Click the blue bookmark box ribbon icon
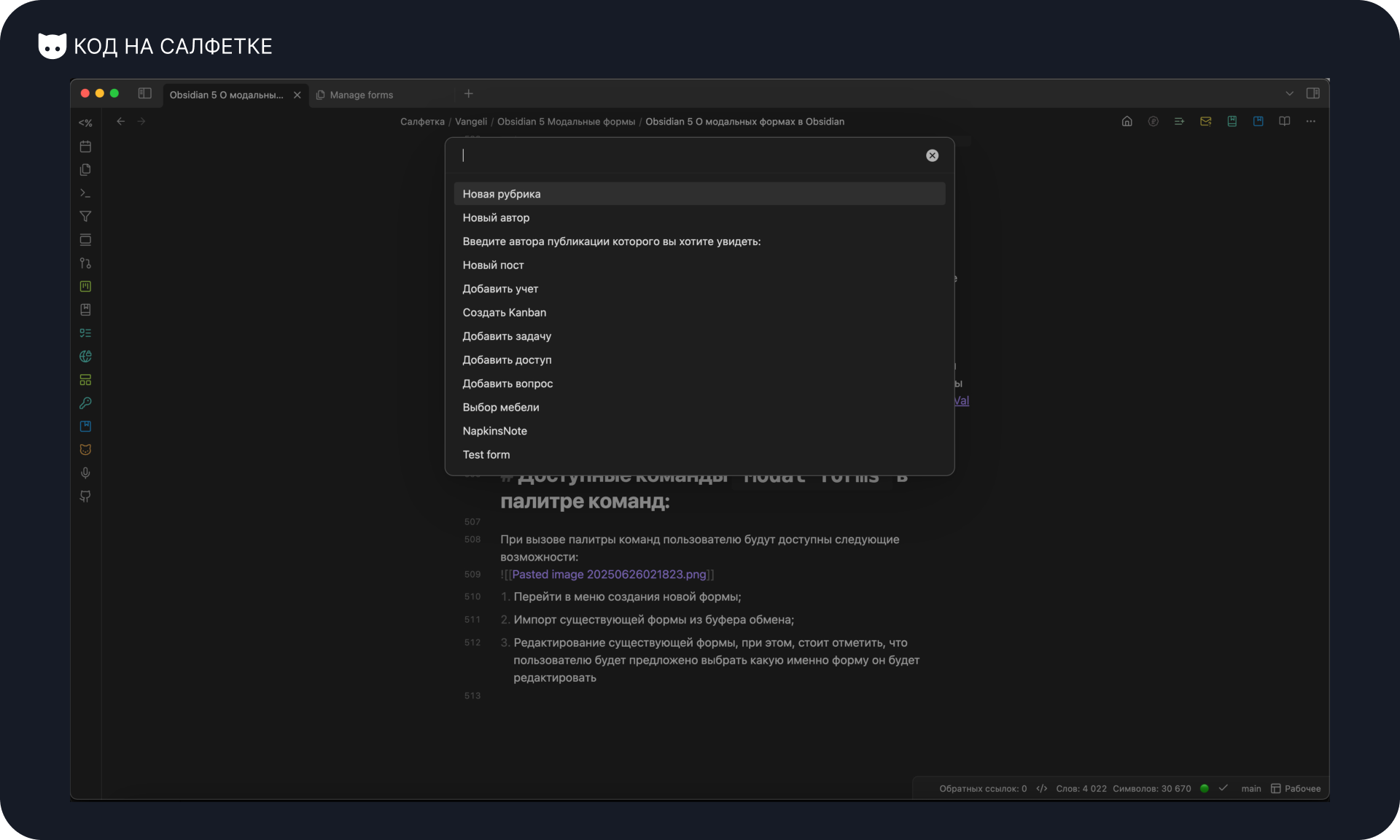The height and width of the screenshot is (840, 1400). [85, 427]
